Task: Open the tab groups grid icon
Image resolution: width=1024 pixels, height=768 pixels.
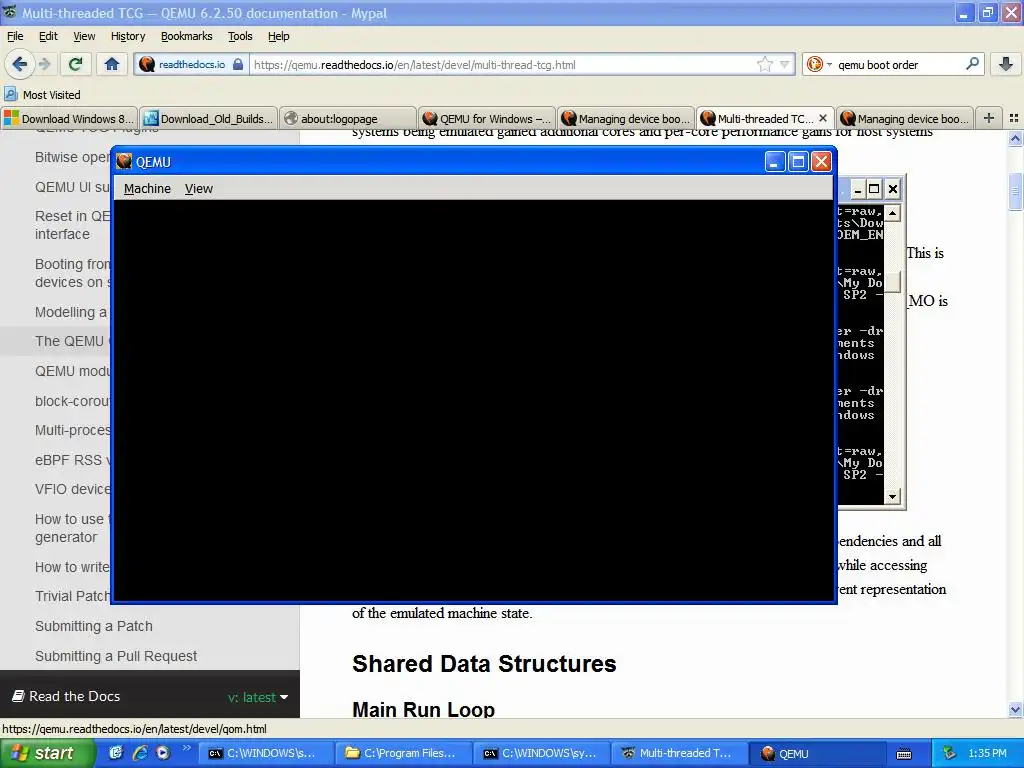Action: [1014, 118]
